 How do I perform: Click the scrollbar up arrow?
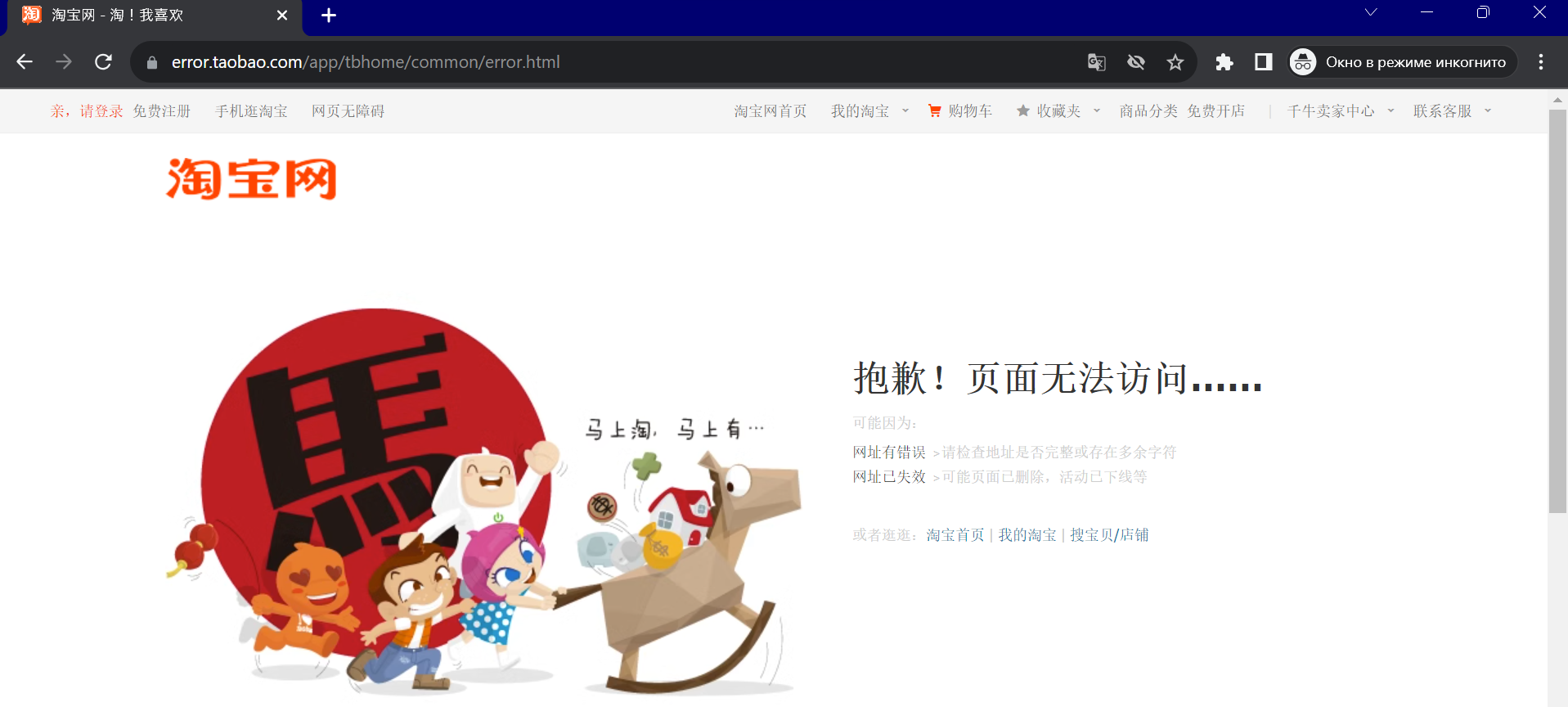click(1557, 100)
